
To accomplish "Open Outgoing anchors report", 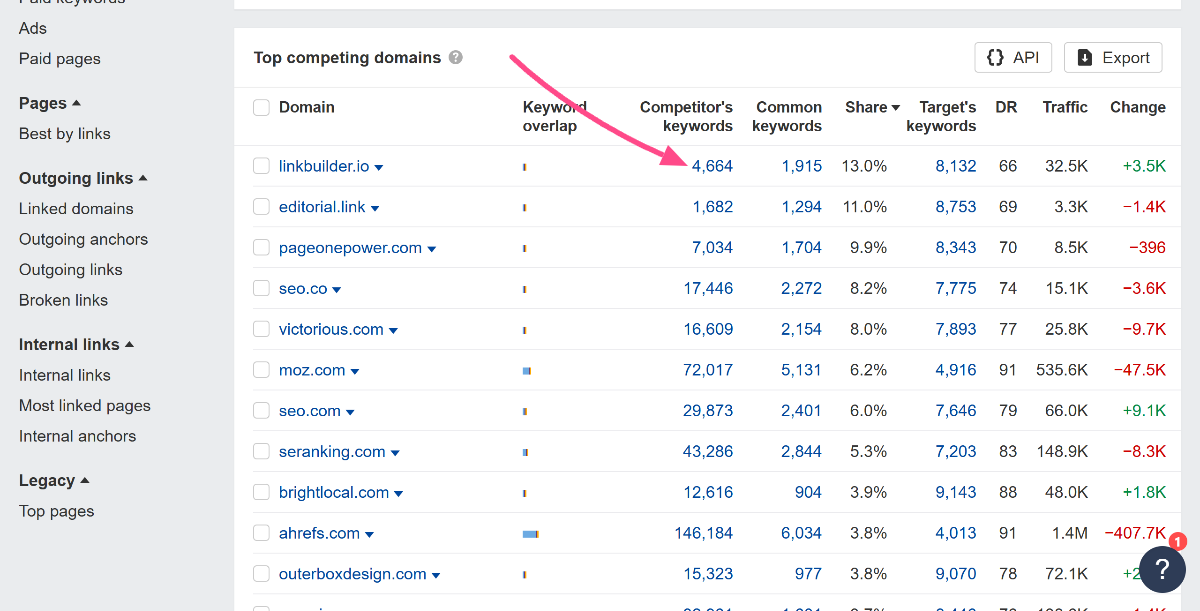I will point(83,239).
